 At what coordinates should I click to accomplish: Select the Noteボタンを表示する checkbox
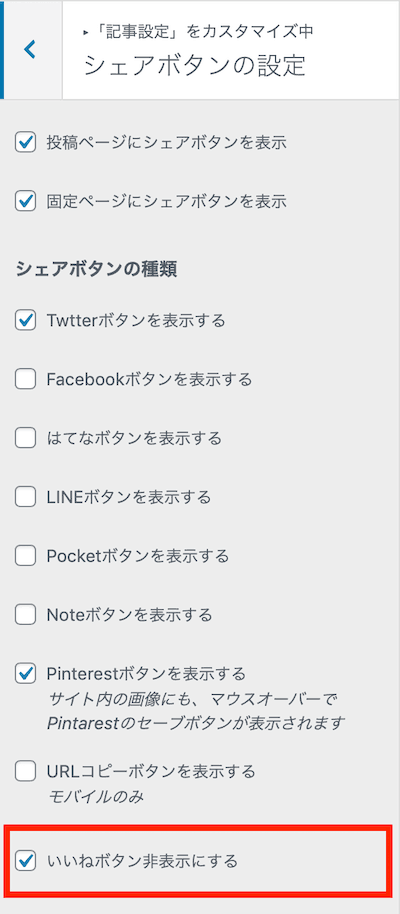[x=25, y=615]
